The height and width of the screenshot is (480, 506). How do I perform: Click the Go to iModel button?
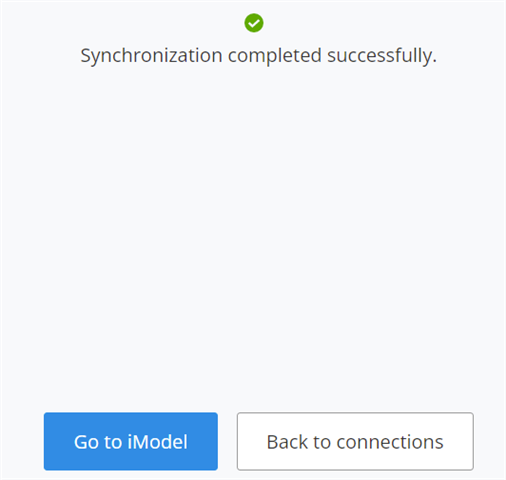(131, 441)
